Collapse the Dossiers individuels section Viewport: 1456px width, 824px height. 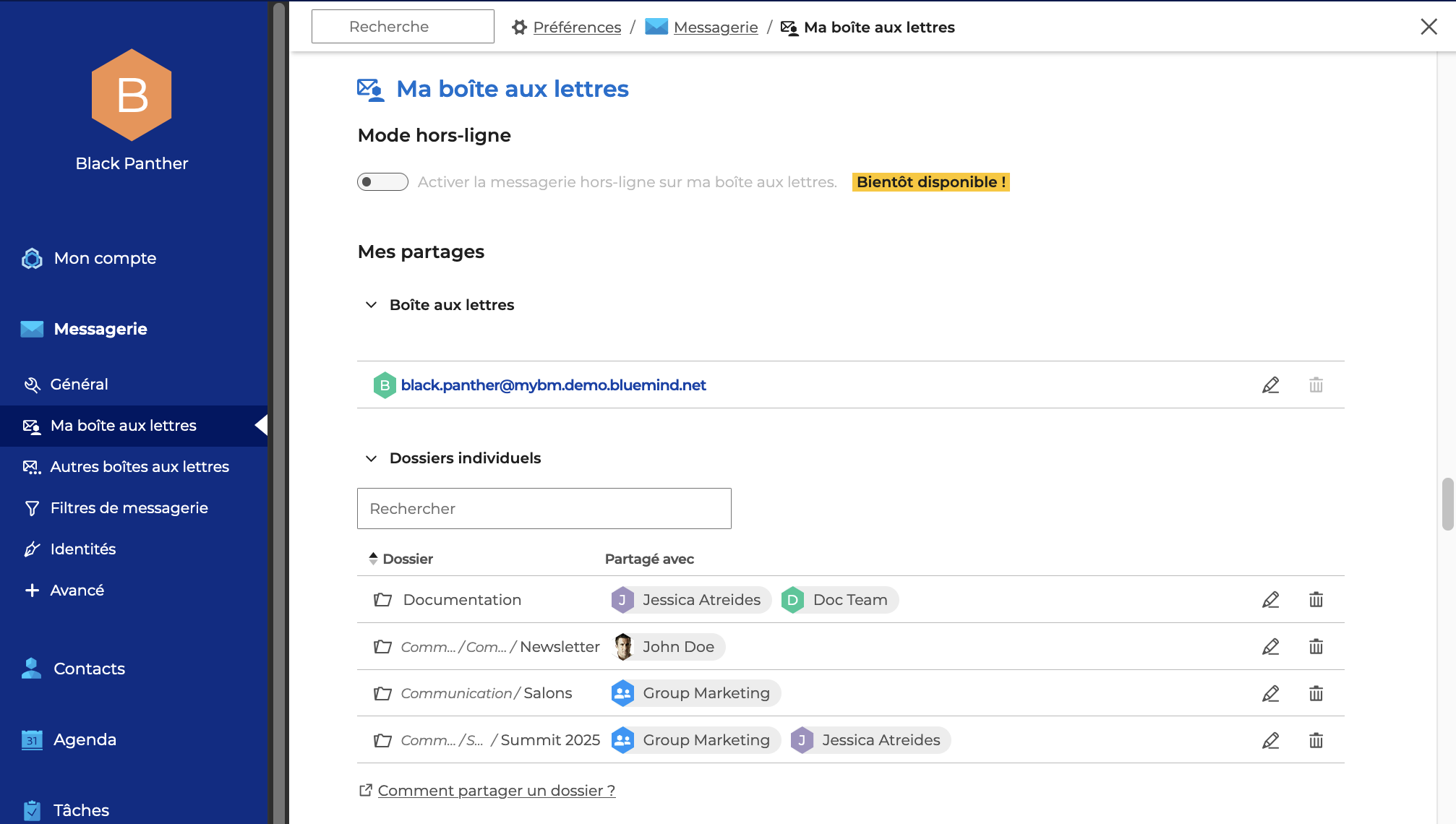(372, 458)
